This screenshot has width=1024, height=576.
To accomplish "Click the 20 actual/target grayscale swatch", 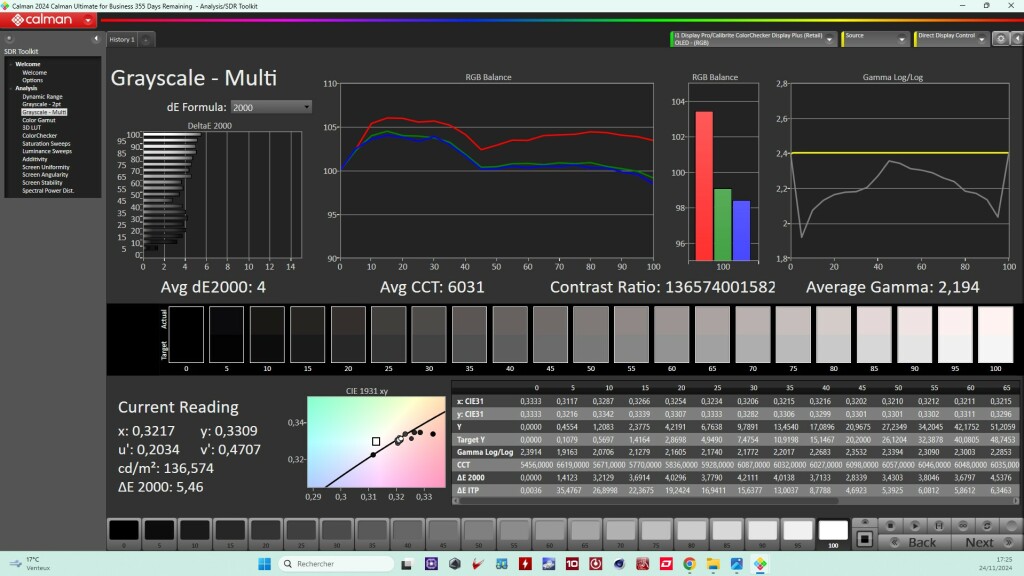I will [x=348, y=334].
